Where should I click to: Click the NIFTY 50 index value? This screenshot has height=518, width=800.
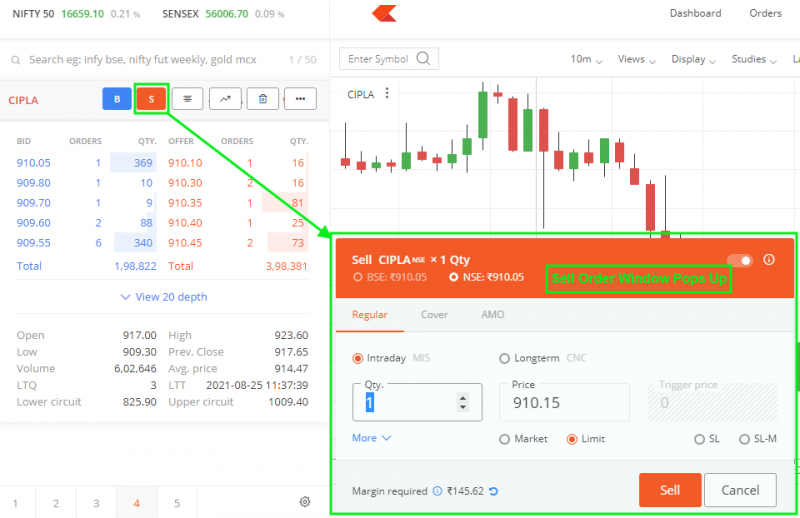coord(83,14)
